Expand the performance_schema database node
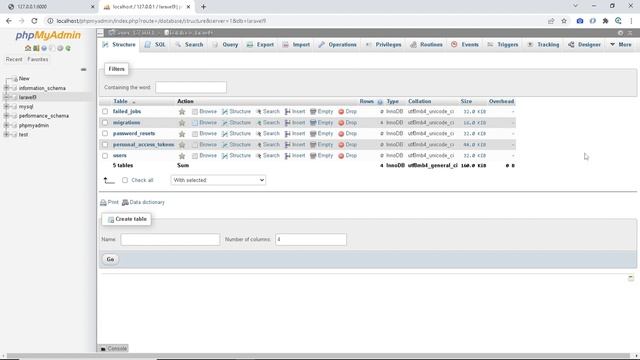640x360 pixels. pos(6,116)
